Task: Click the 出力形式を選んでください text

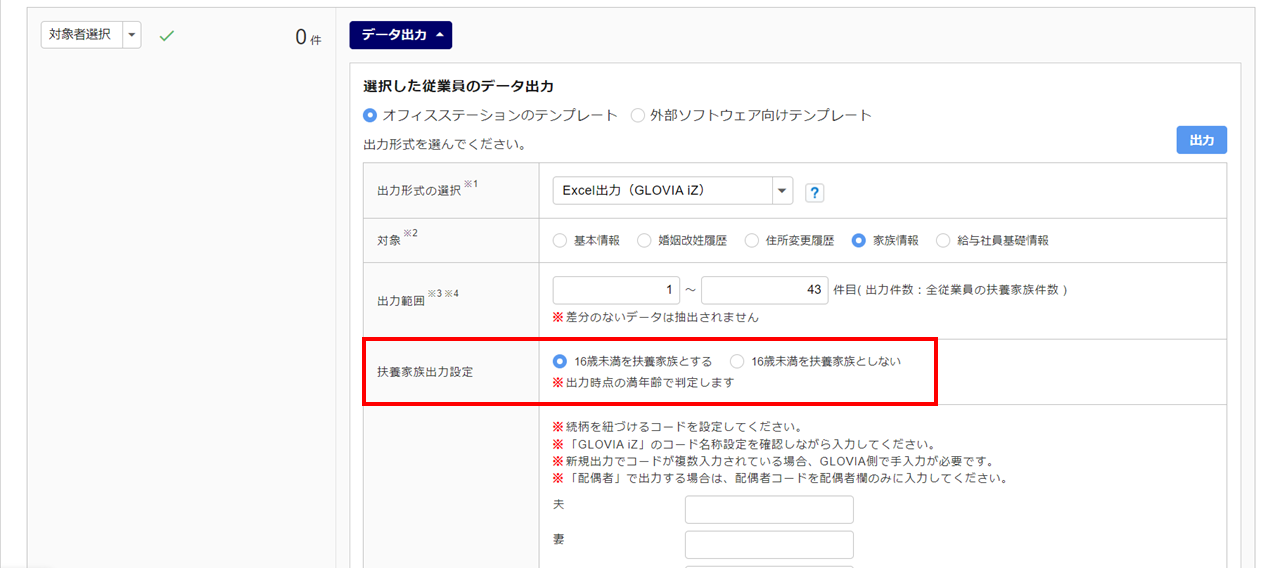Action: [x=444, y=145]
